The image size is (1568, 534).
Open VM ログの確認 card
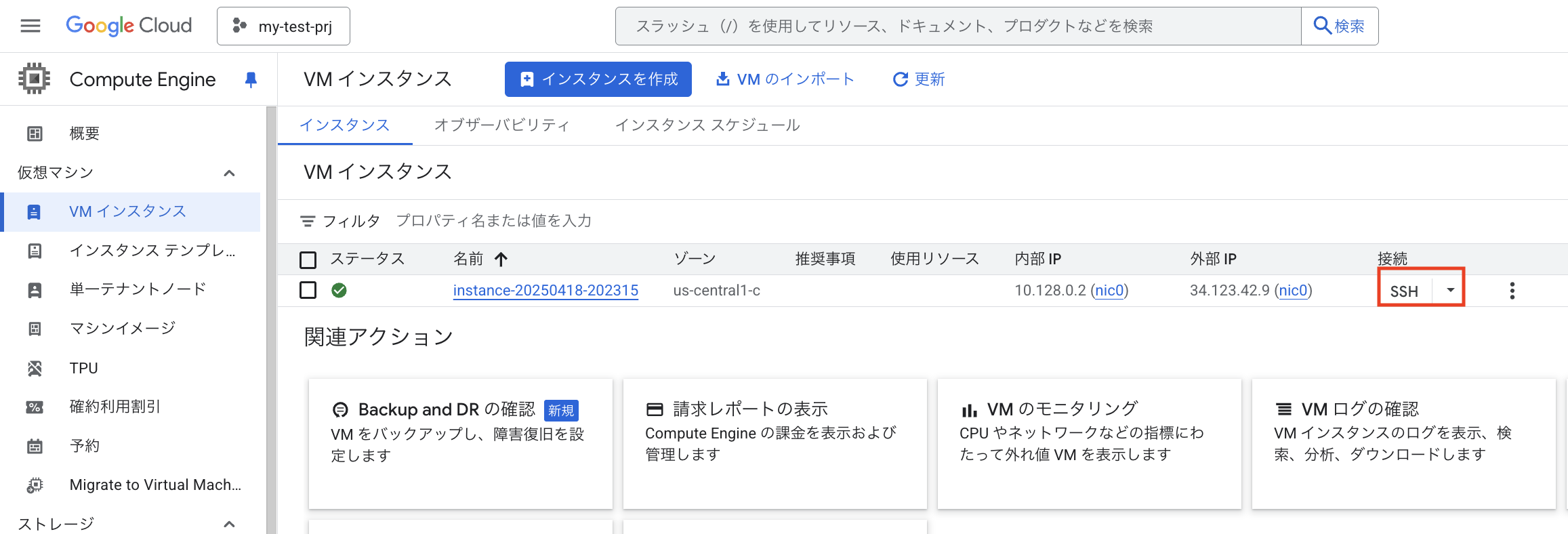point(1404,444)
